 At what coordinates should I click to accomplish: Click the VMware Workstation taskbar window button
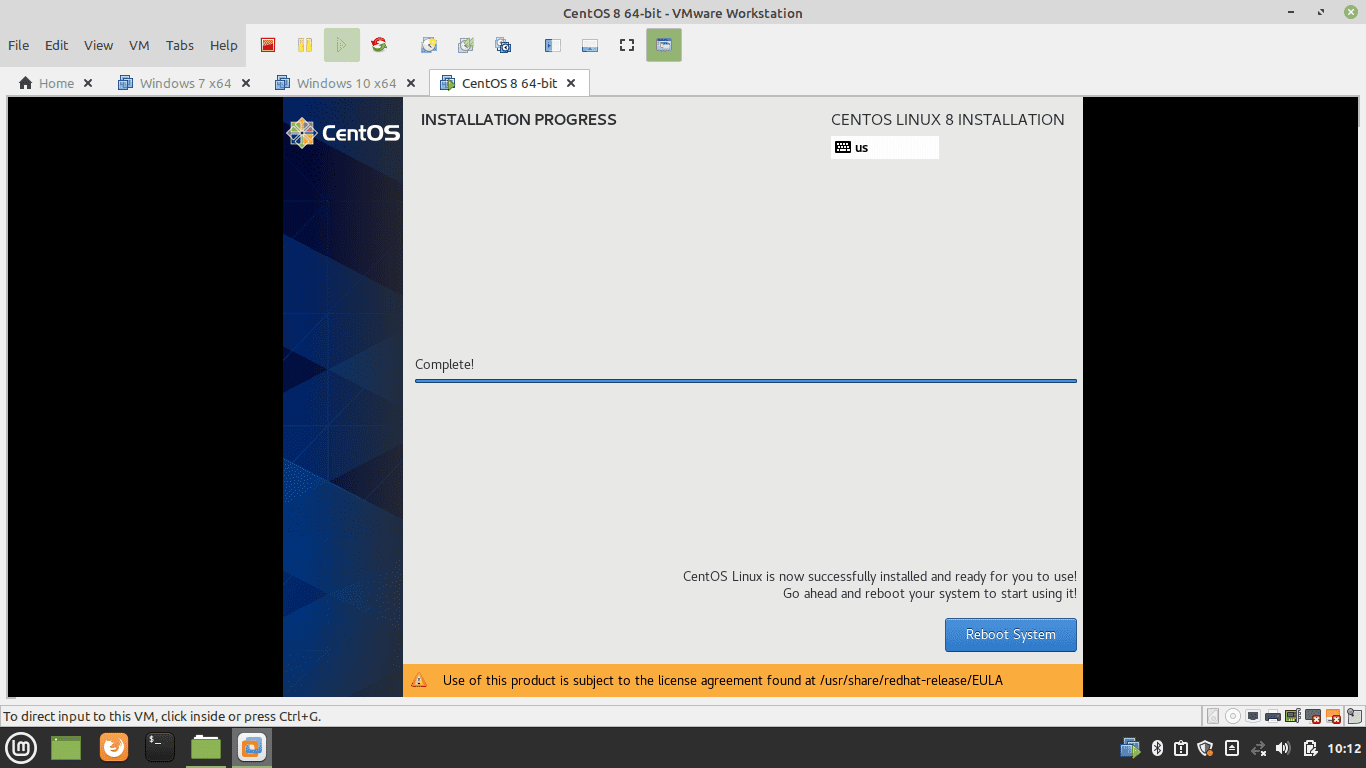point(252,747)
